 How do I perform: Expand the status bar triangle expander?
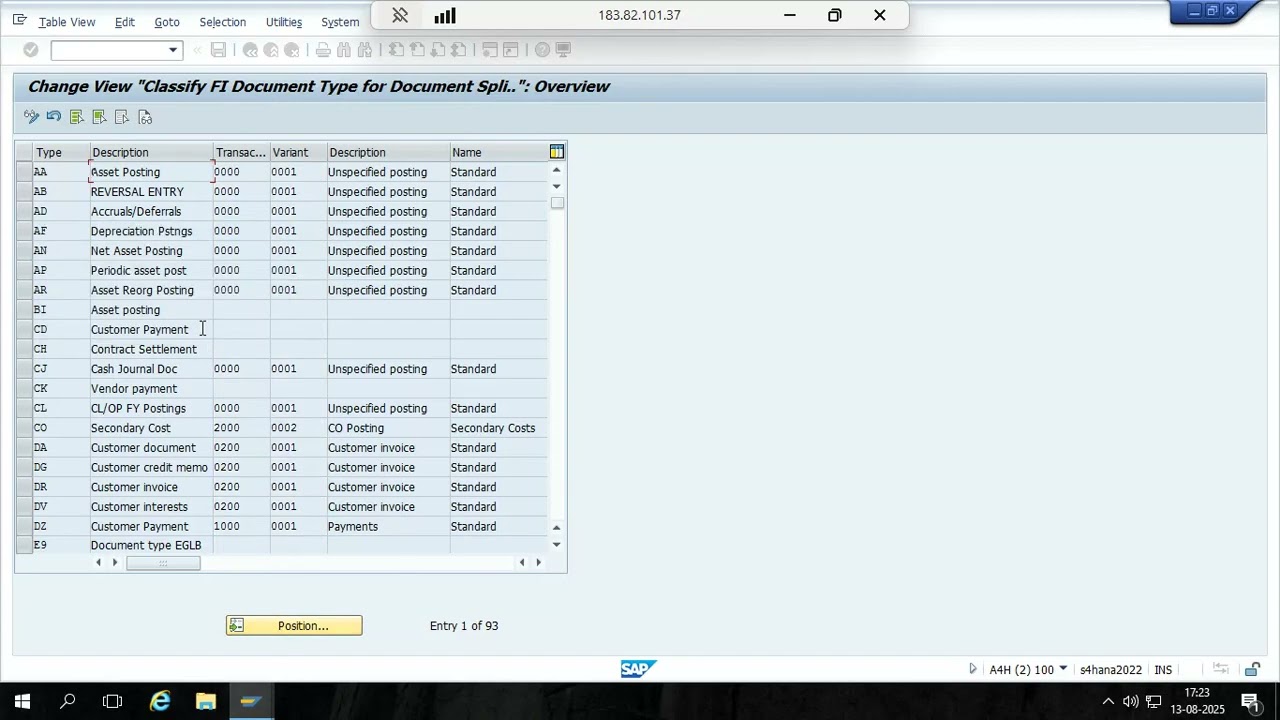[972, 669]
